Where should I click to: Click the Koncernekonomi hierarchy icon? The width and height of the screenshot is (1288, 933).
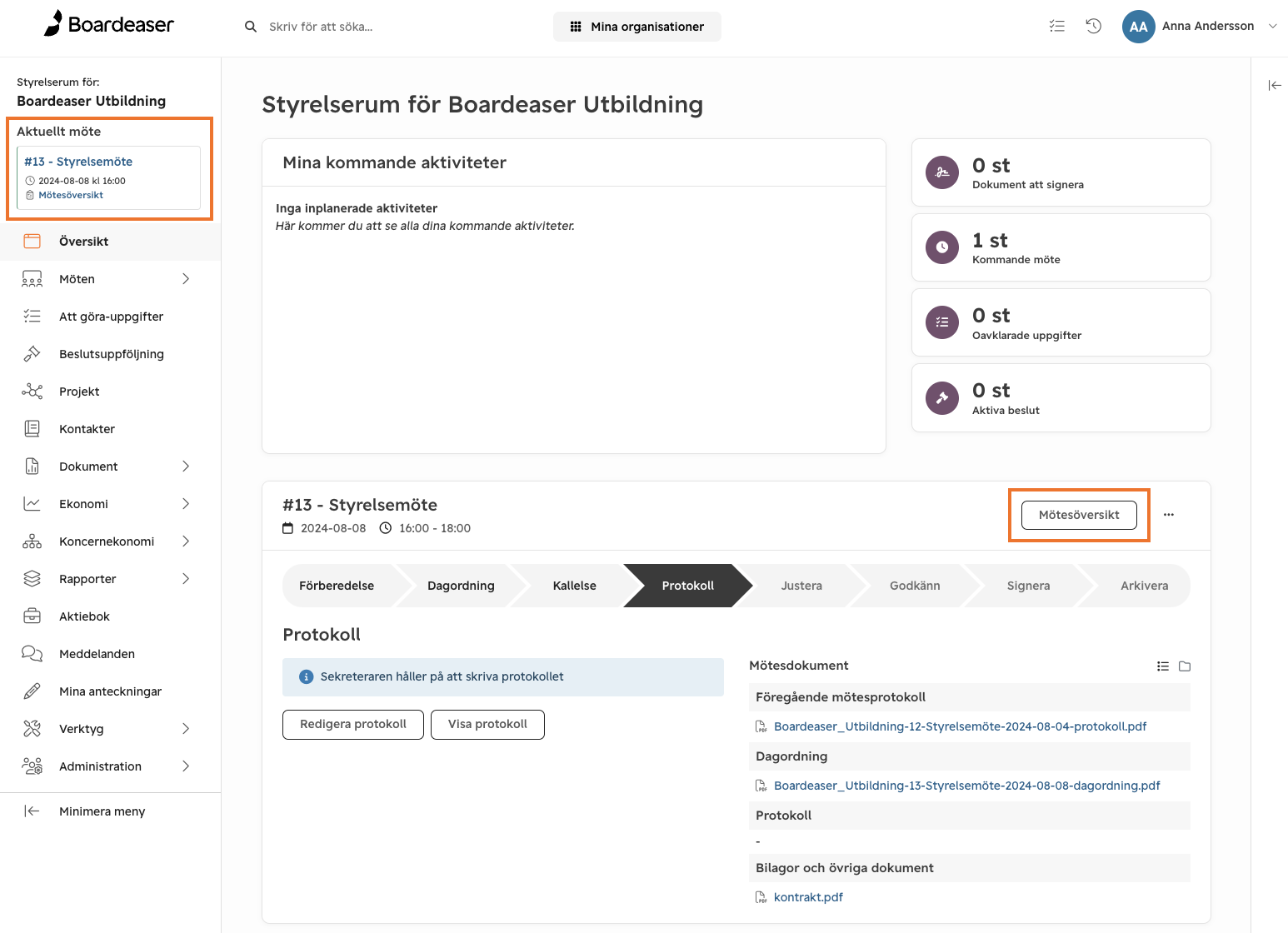[x=32, y=541]
